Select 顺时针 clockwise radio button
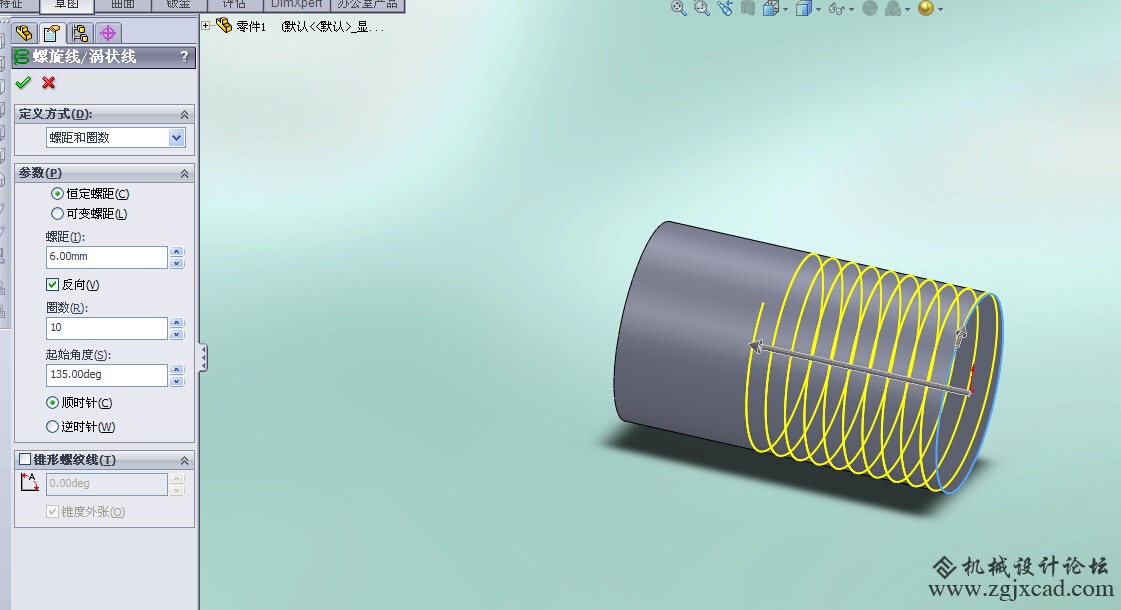Viewport: 1121px width, 610px height. (x=52, y=403)
